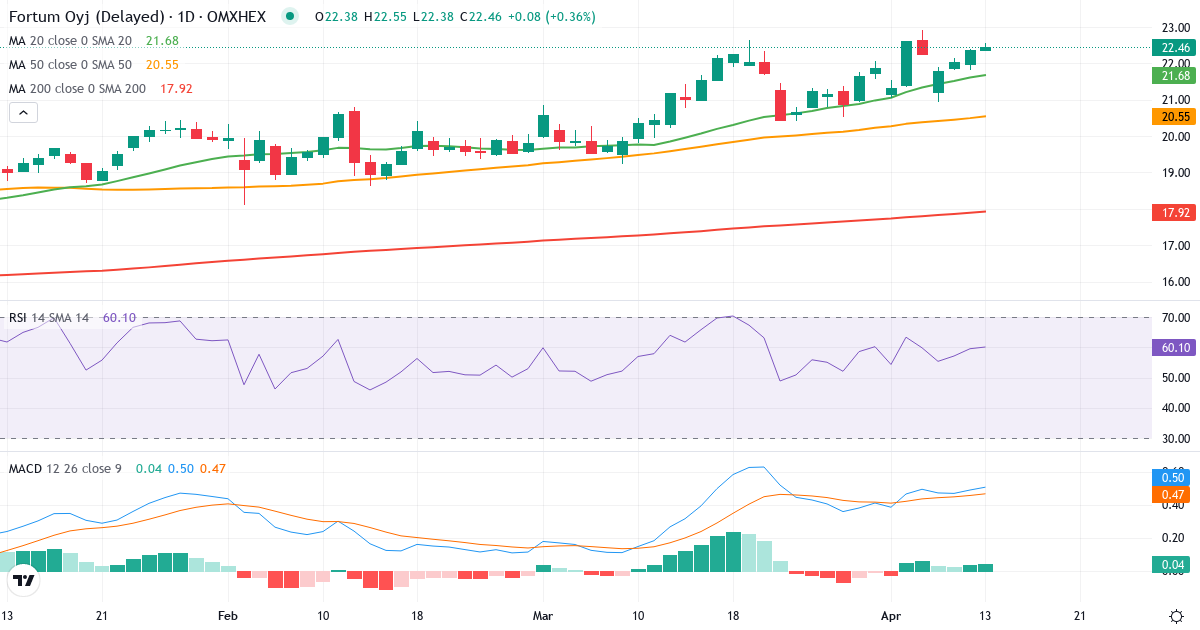Screen dimensions: 1200x630
Task: Toggle the 0.50 MACD value label
Action: (1172, 480)
